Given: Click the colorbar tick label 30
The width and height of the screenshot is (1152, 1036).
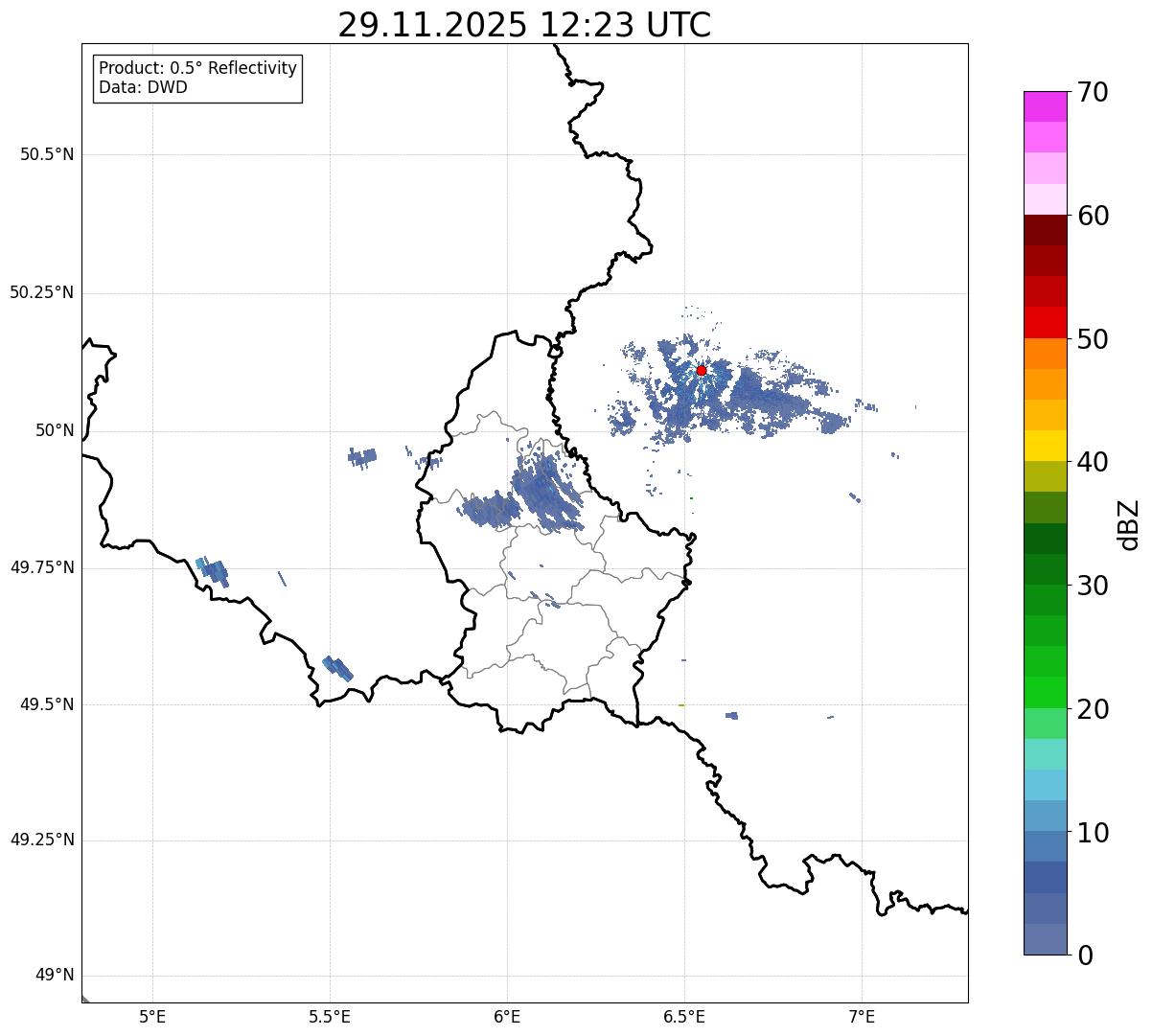Looking at the screenshot, I should click(x=1093, y=586).
